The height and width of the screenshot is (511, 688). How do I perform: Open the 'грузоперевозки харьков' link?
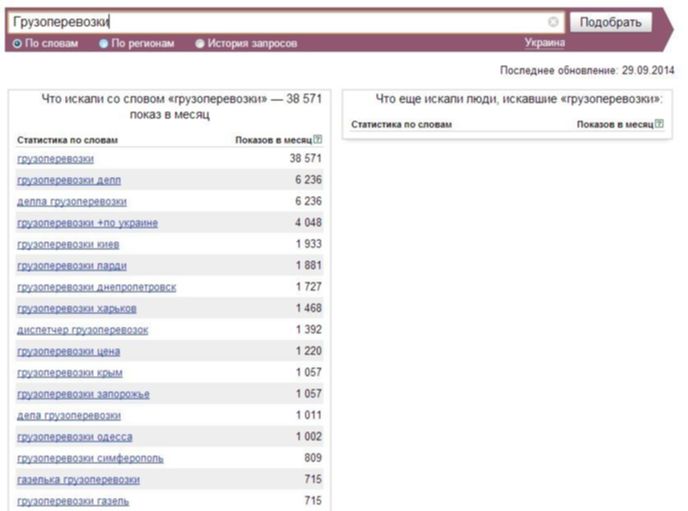[x=77, y=309]
